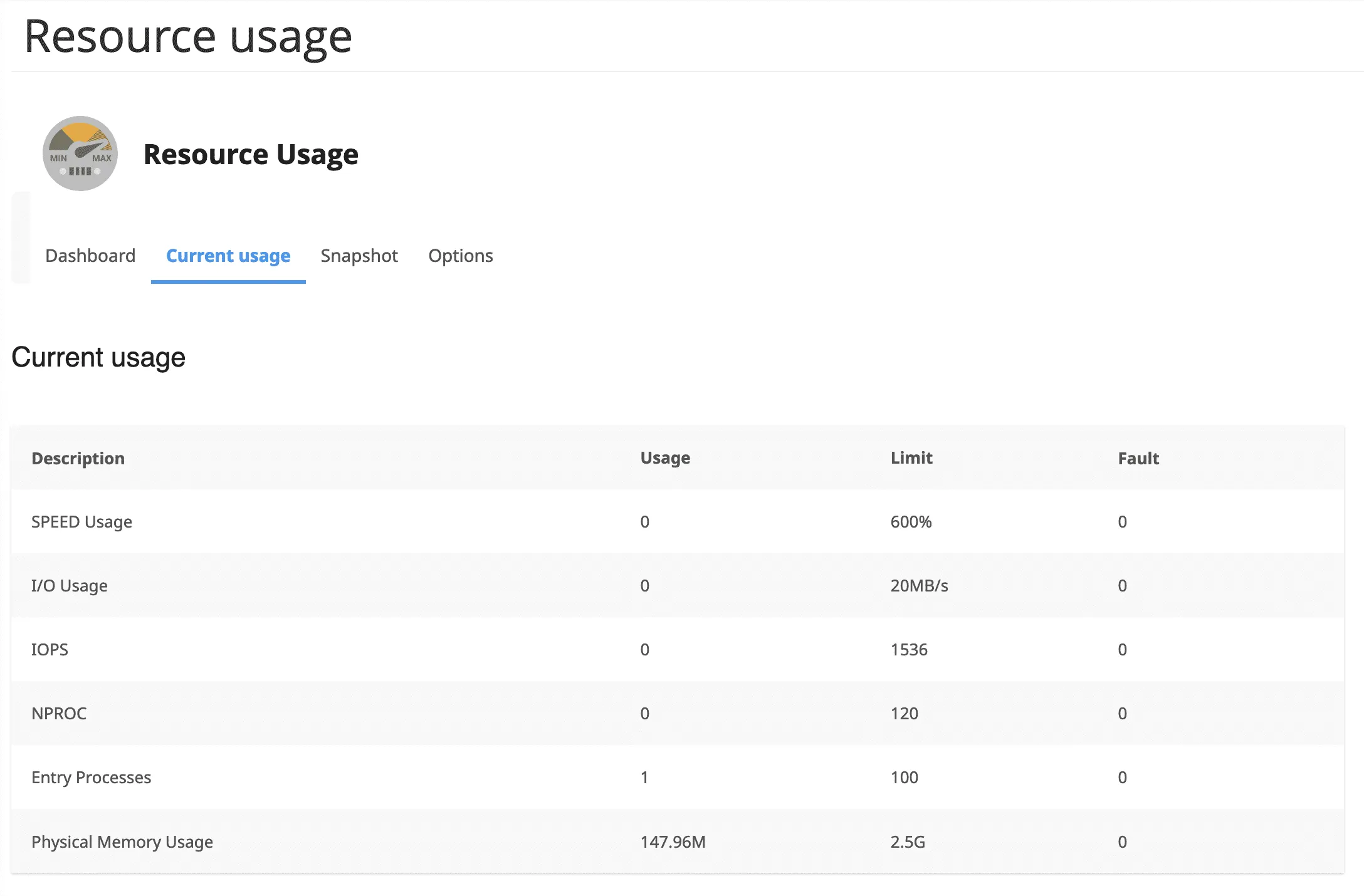Screen dimensions: 1364x896
Task: Switch to the Snapshot tab
Action: point(359,256)
